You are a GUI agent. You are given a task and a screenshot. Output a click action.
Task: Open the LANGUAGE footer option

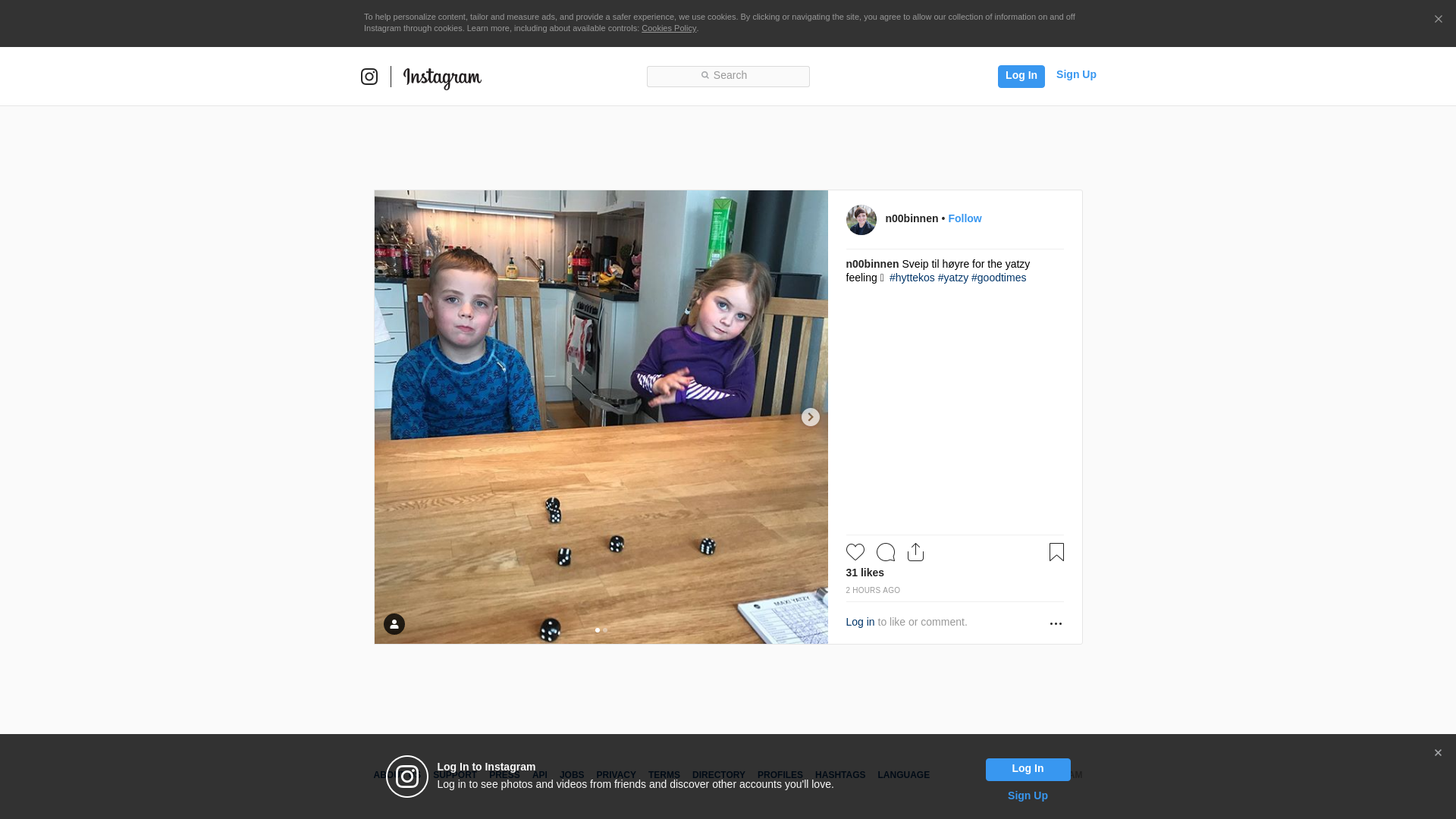click(903, 775)
